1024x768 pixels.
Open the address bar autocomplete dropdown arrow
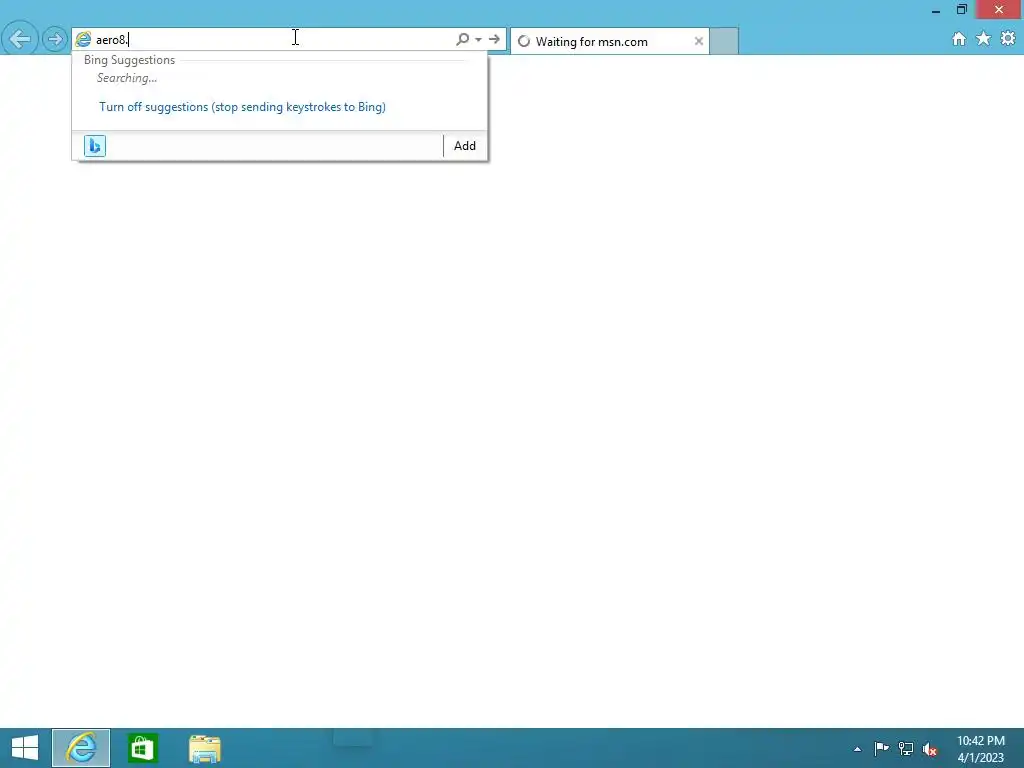pyautogui.click(x=479, y=39)
